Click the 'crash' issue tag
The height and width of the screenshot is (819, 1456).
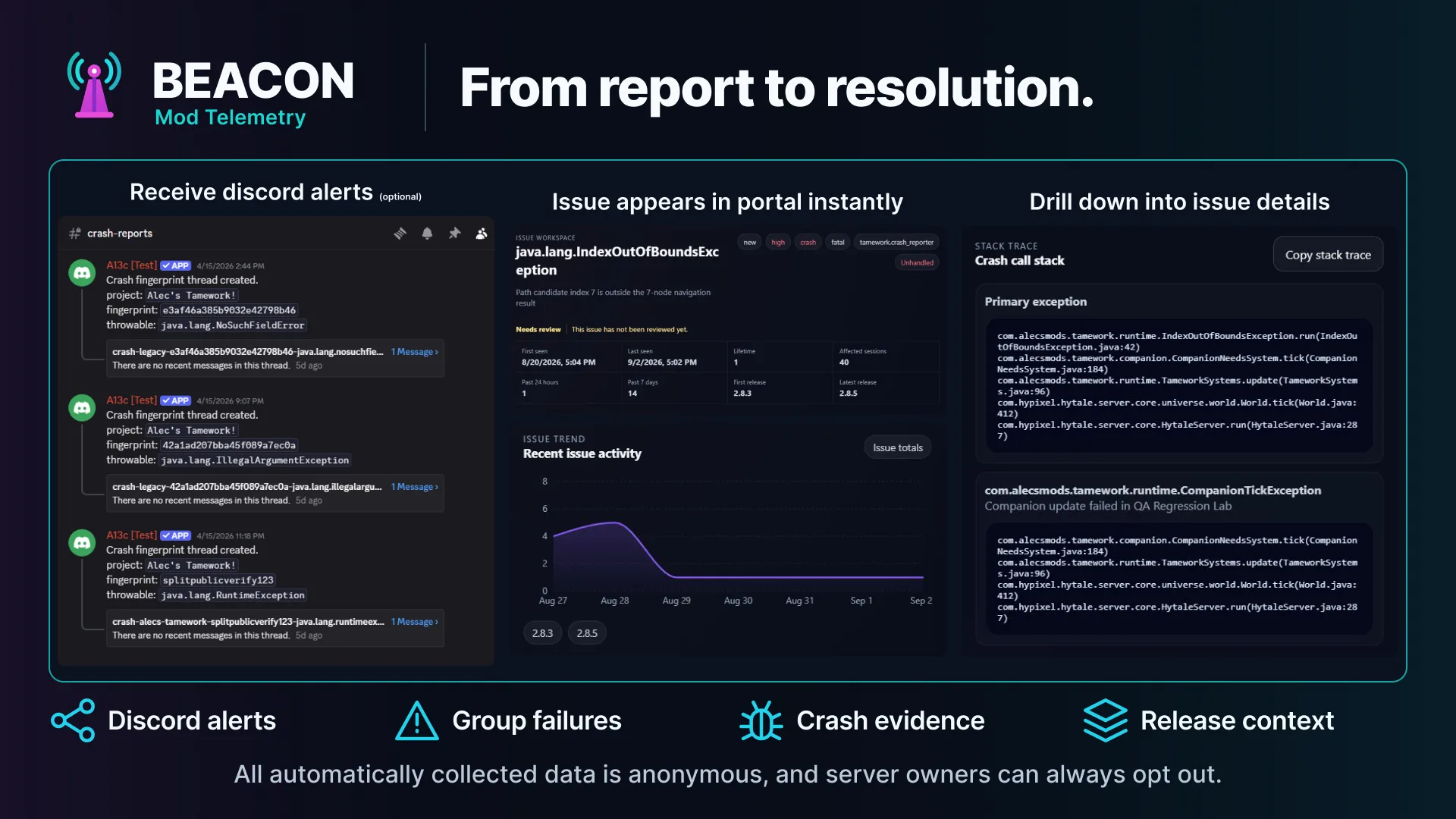[x=808, y=243]
